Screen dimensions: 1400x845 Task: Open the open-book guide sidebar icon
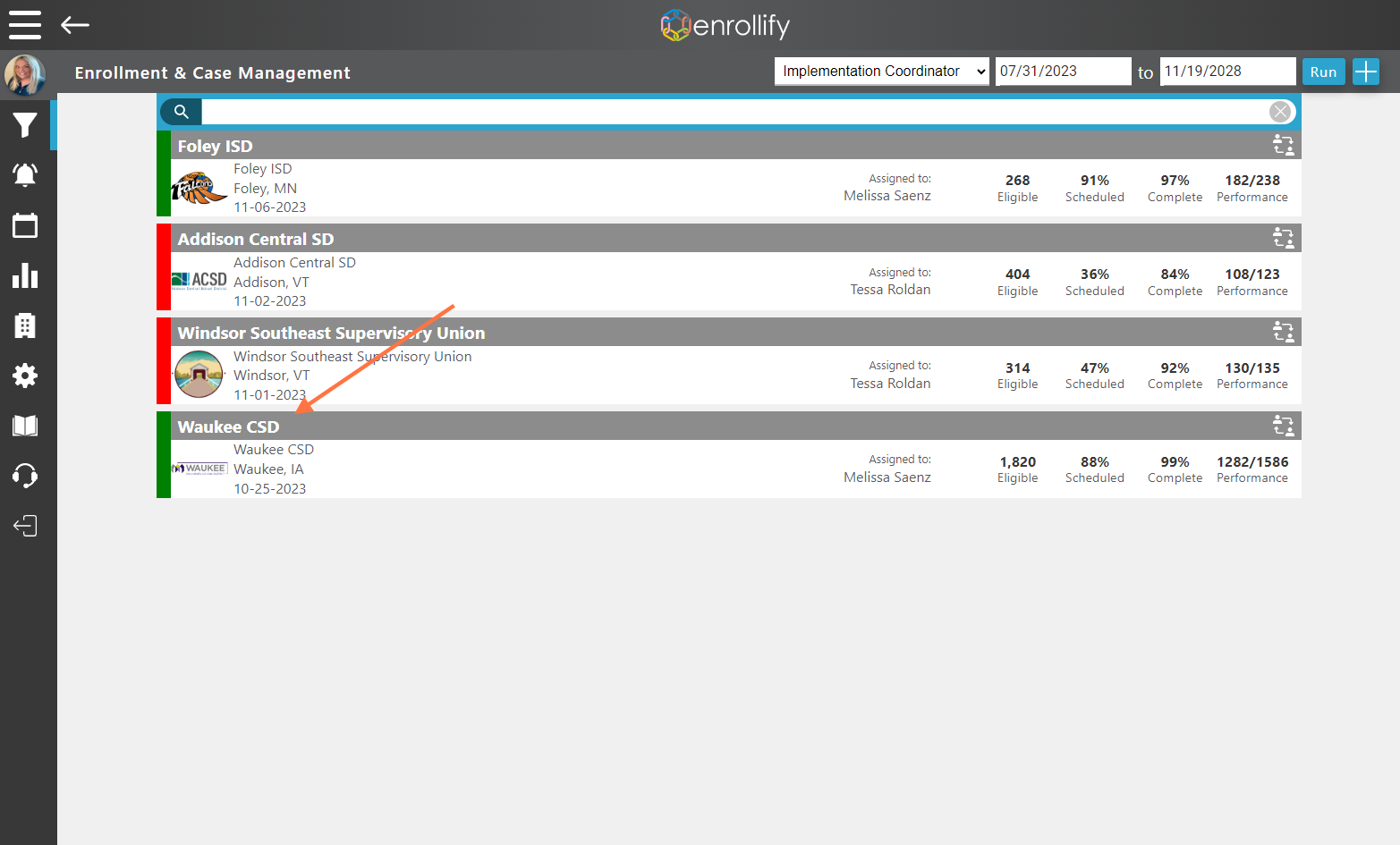coord(25,426)
